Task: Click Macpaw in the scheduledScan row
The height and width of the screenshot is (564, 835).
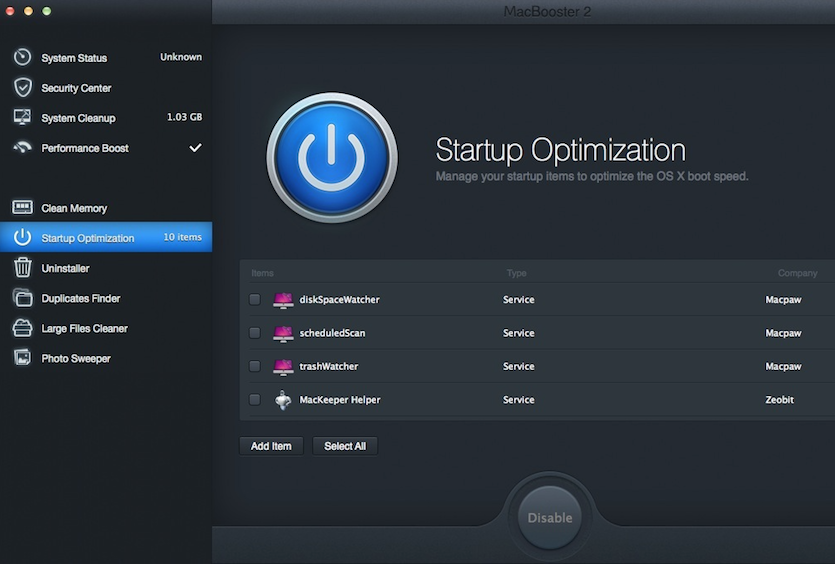Action: pyautogui.click(x=783, y=333)
